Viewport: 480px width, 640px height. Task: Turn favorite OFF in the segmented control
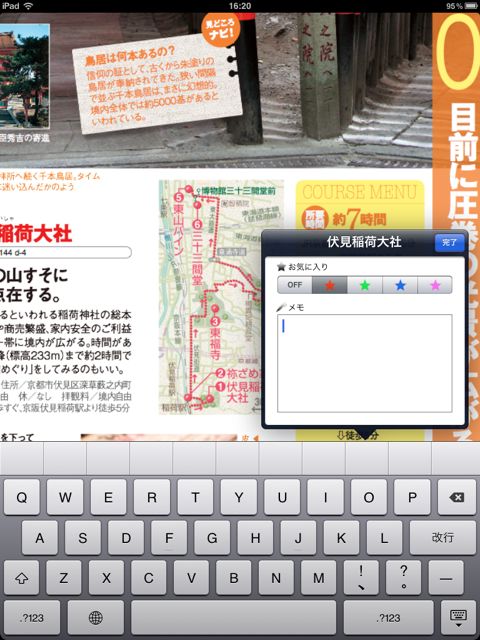[x=295, y=285]
